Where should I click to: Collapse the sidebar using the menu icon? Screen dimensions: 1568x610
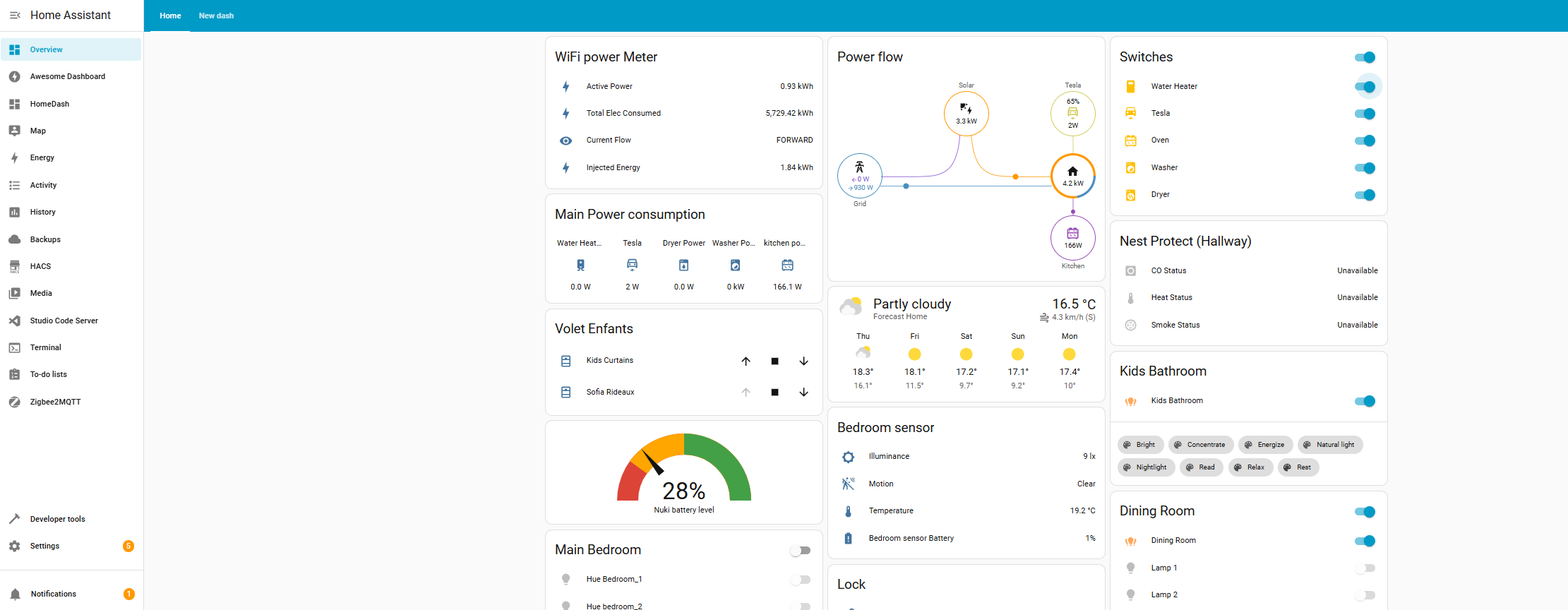tap(15, 15)
